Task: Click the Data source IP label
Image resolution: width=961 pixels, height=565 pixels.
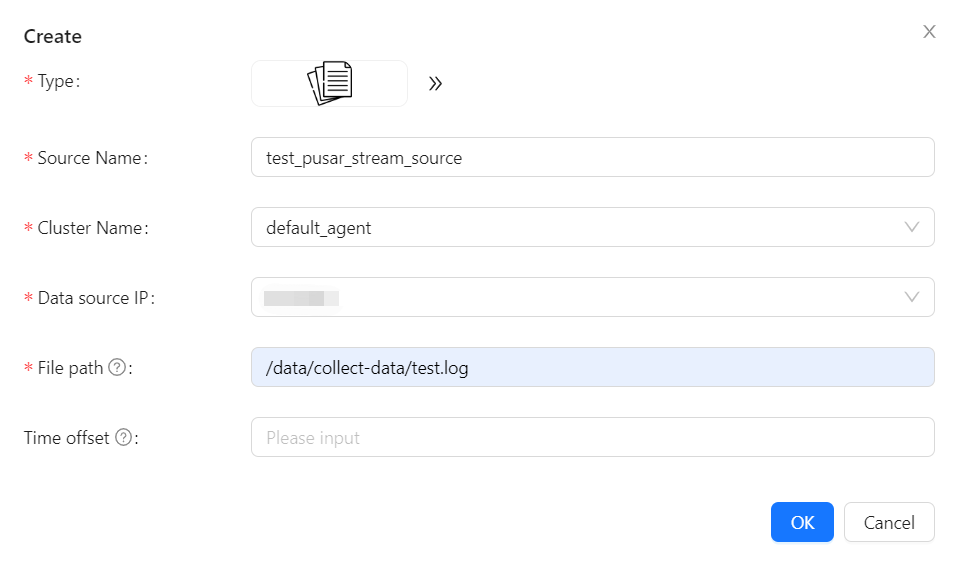Action: [x=94, y=298]
